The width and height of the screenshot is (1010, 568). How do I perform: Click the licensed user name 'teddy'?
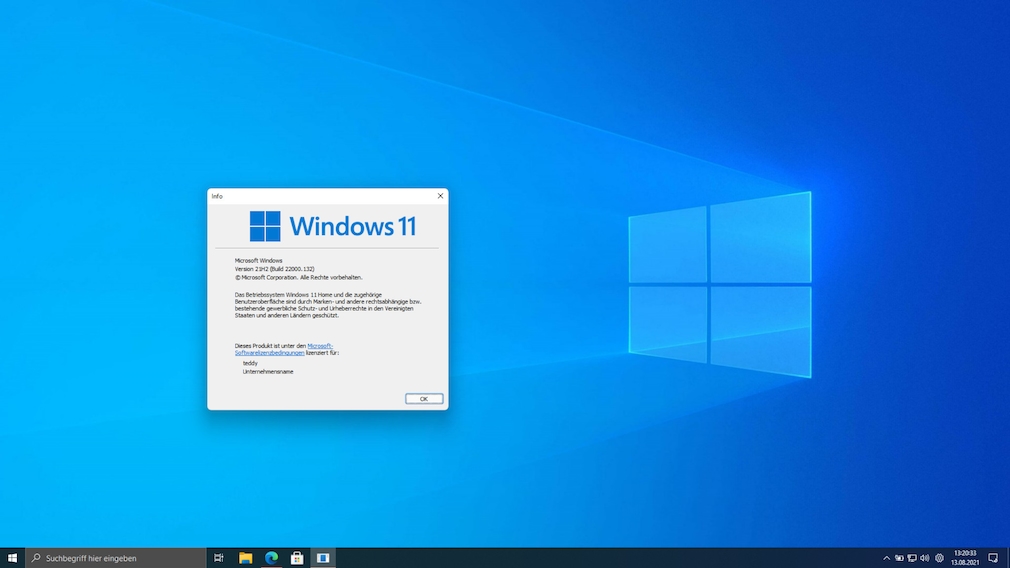tap(250, 363)
